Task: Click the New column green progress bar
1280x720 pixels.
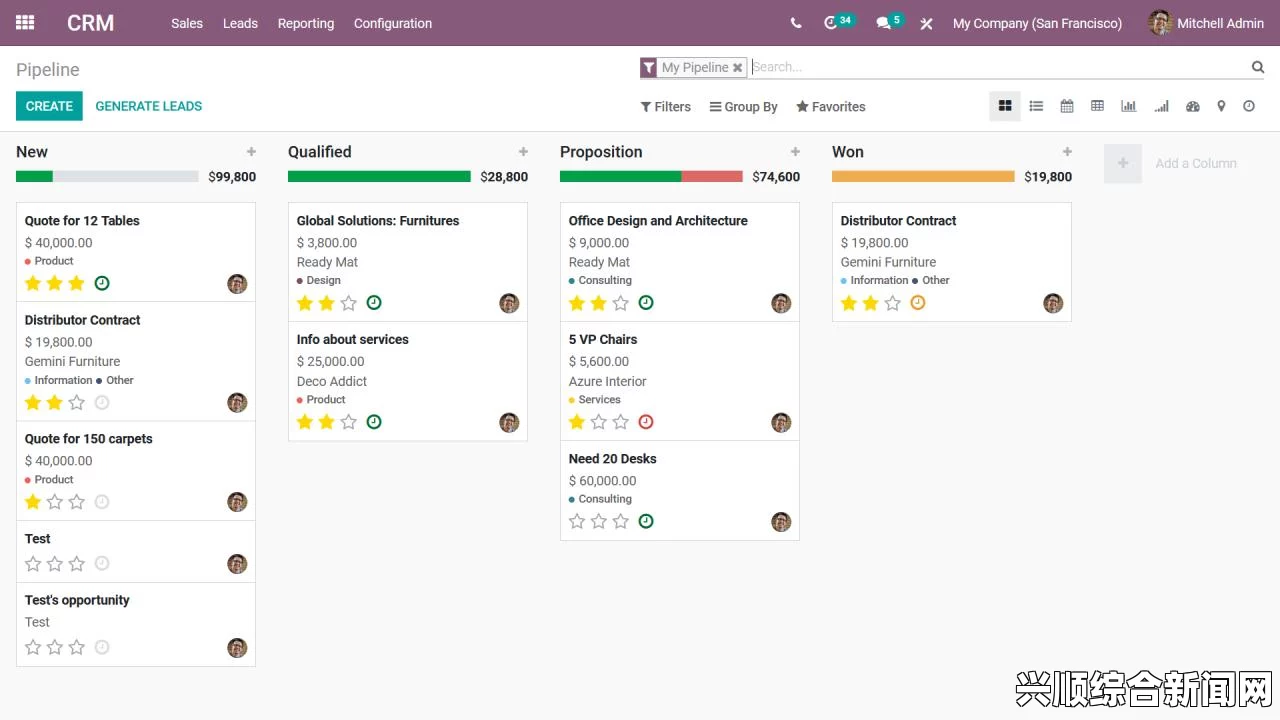Action: coord(34,176)
